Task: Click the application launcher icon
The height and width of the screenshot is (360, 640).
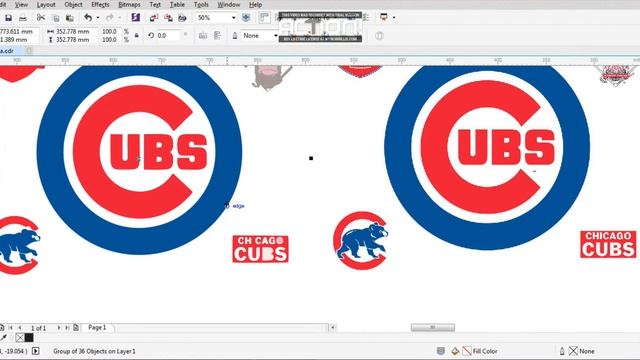Action: 384,17
